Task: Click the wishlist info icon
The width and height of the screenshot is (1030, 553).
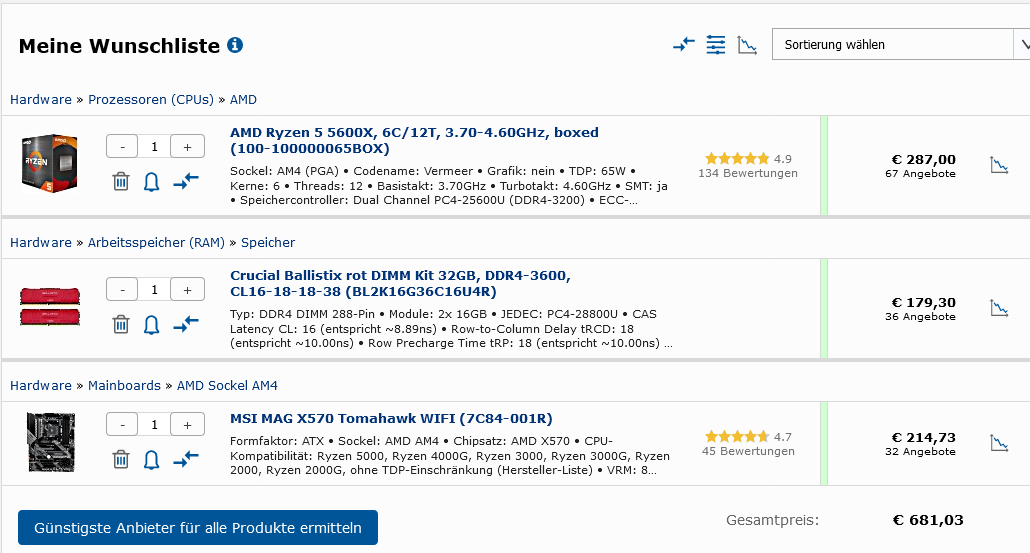Action: click(x=235, y=45)
